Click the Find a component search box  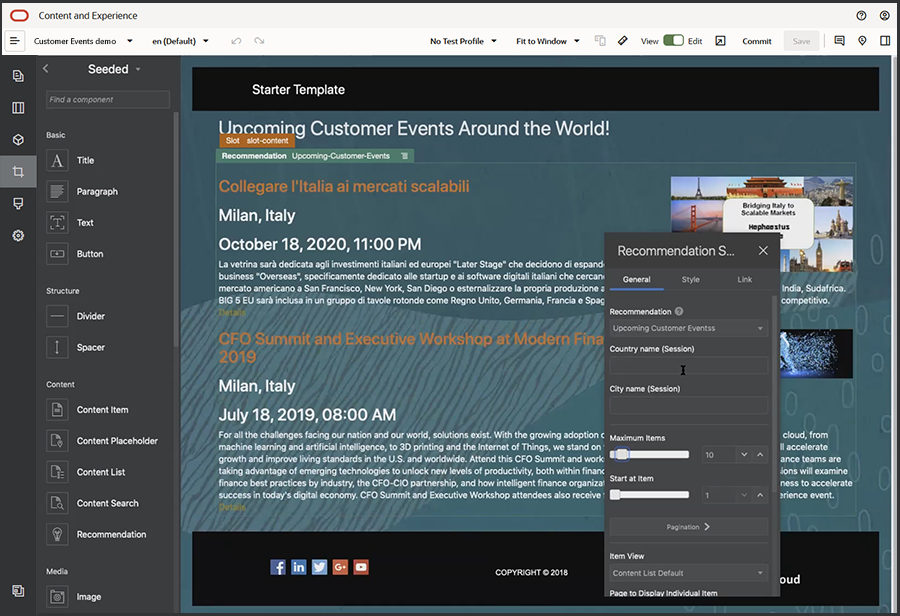[x=108, y=99]
